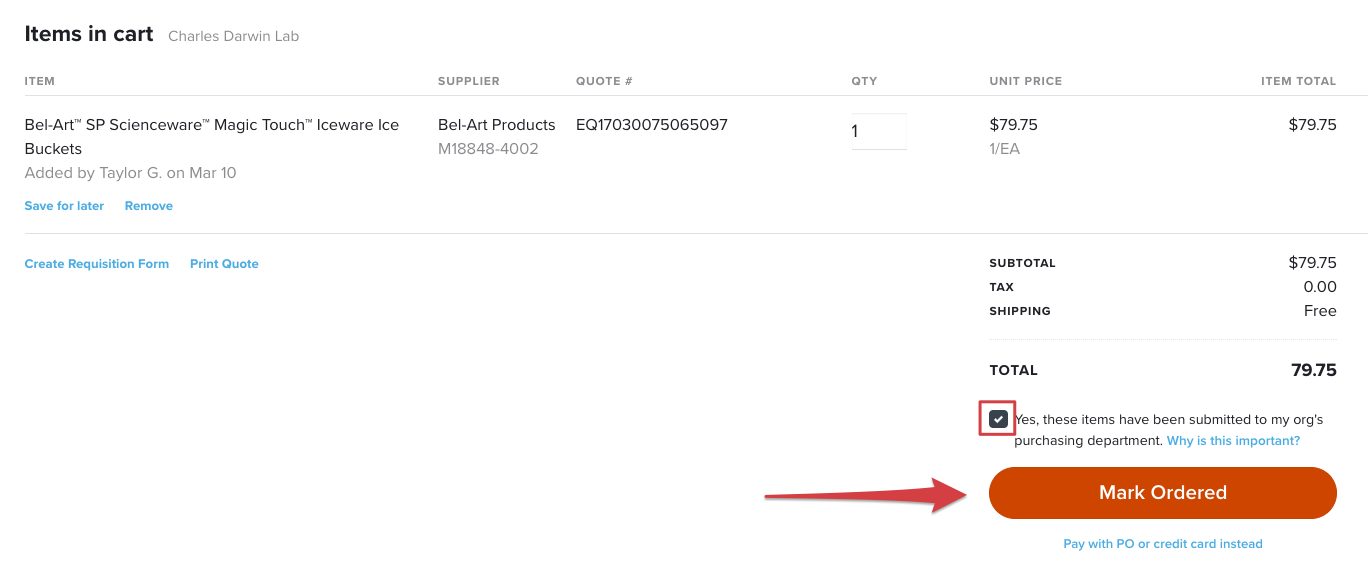Open Why is this important explanation
Viewport: 1368px width, 579px height.
click(1231, 440)
